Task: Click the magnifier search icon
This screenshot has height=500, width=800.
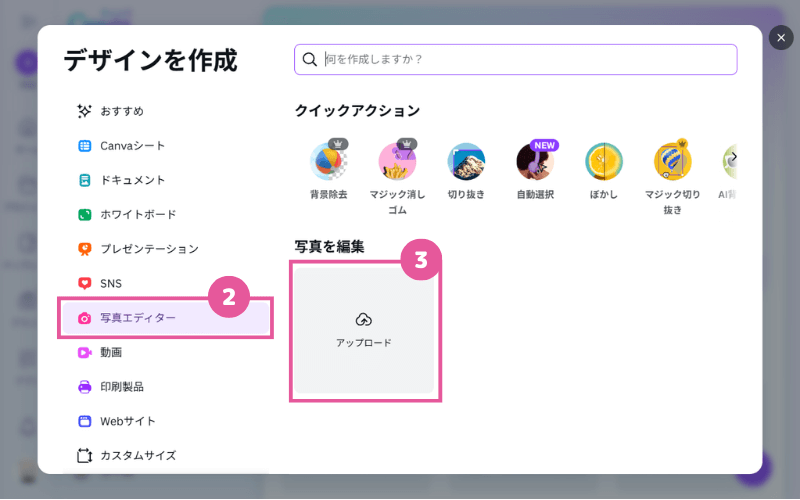Action: pyautogui.click(x=310, y=60)
